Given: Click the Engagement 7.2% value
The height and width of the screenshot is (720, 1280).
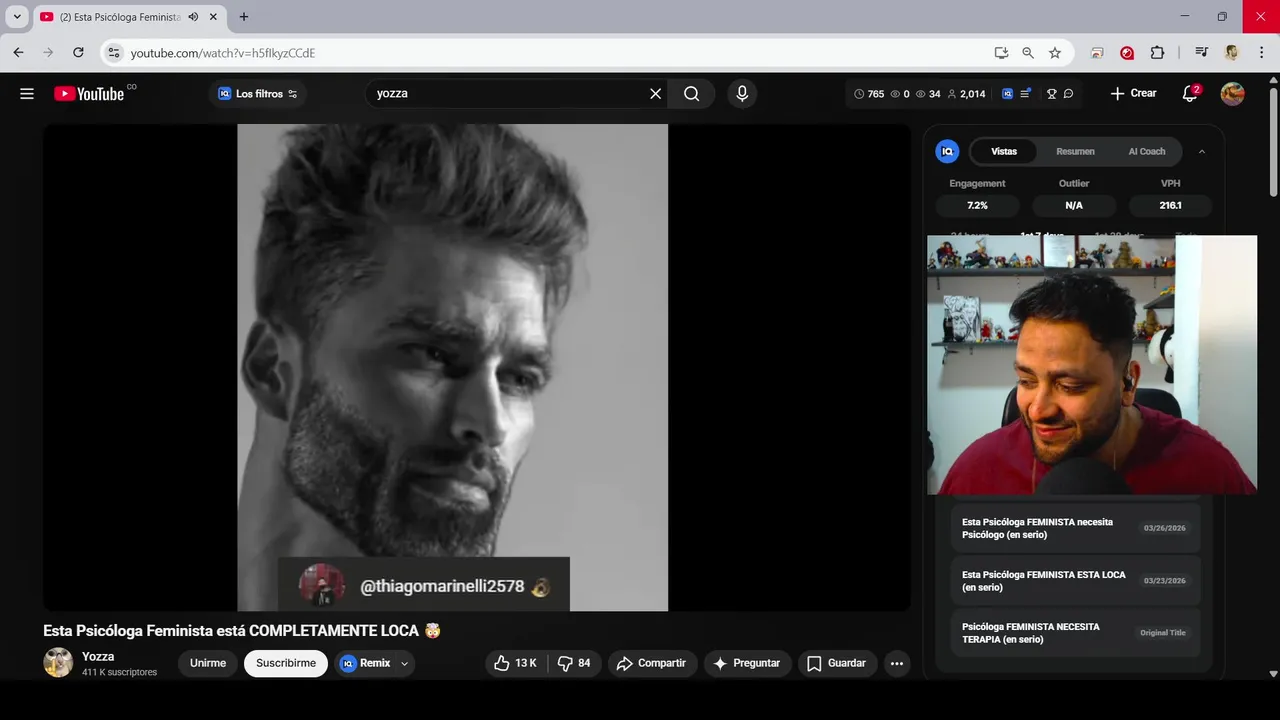Looking at the screenshot, I should (977, 205).
